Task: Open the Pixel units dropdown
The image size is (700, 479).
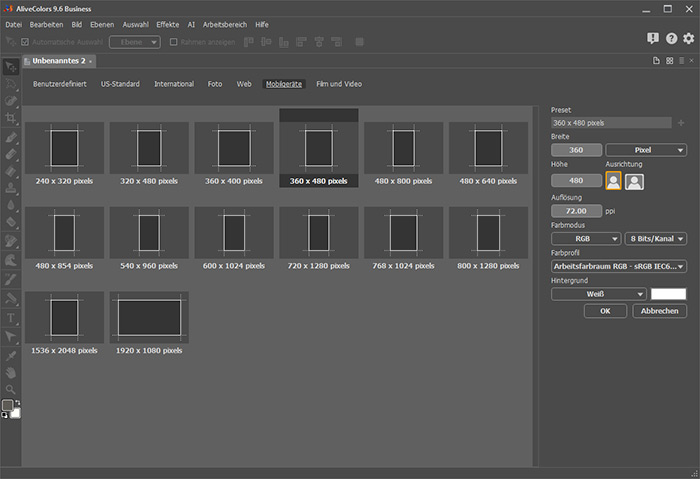Action: (x=646, y=150)
